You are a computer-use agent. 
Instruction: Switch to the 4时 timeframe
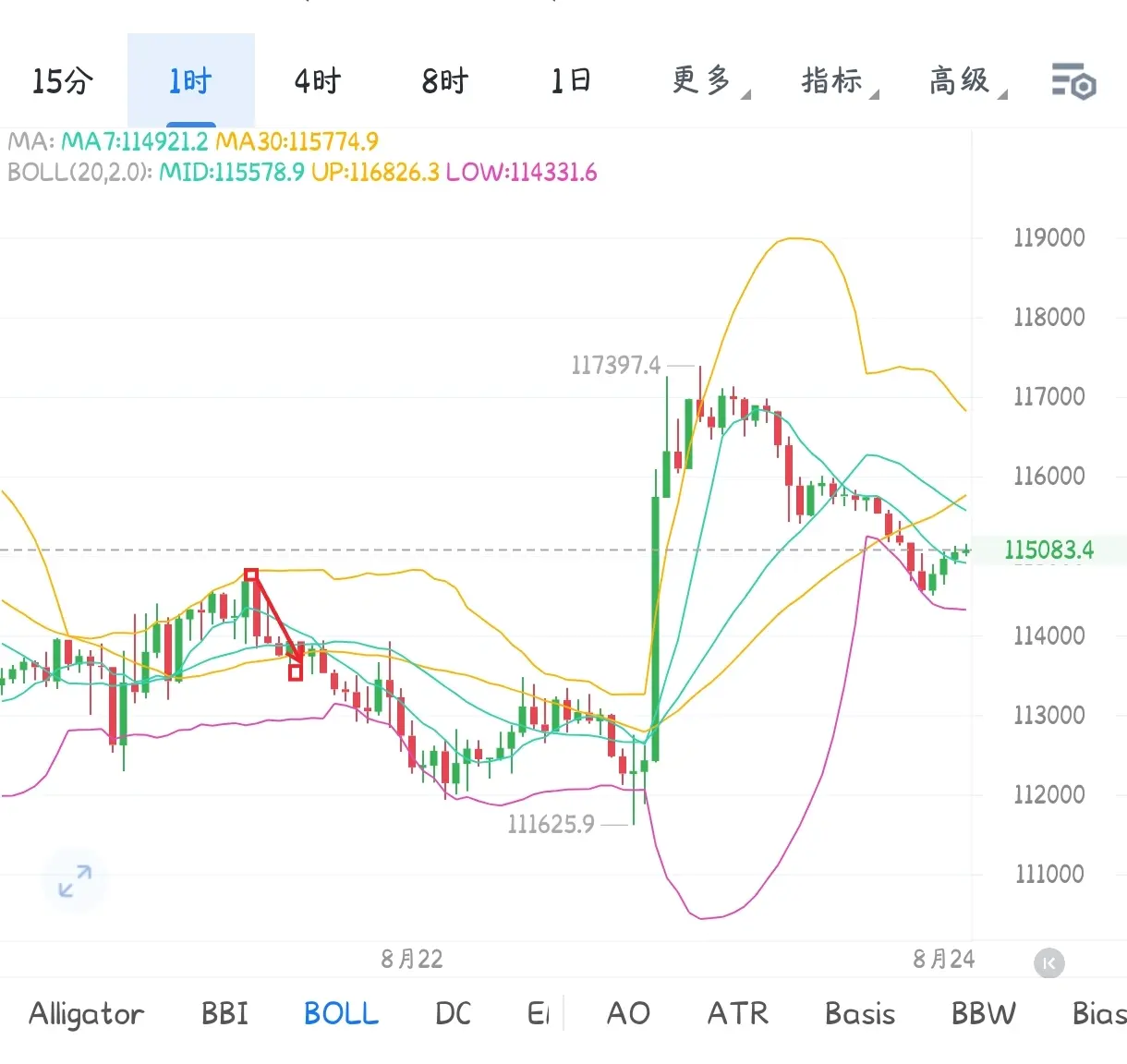(318, 81)
